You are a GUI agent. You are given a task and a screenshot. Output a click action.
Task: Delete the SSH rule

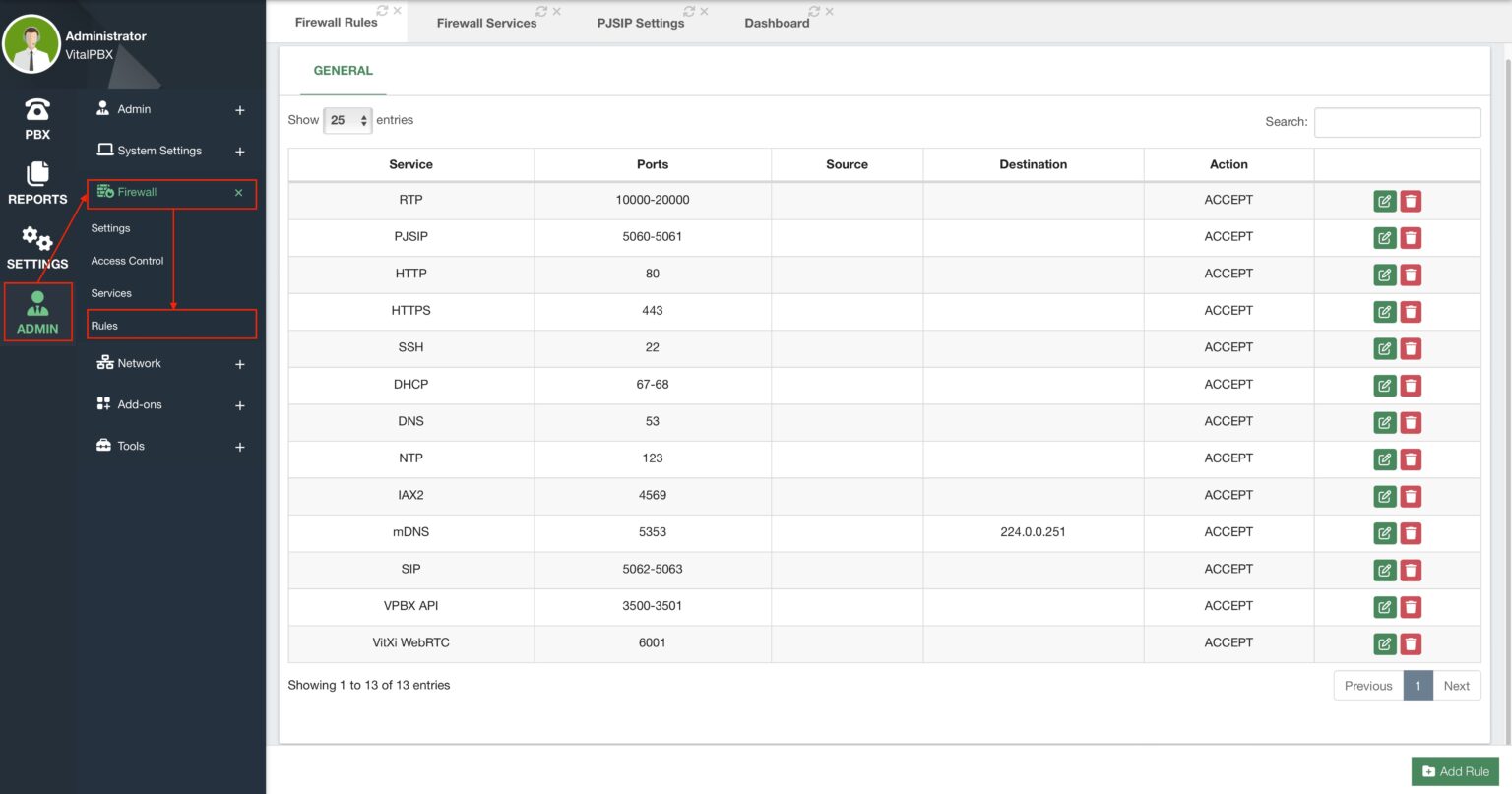point(1411,348)
